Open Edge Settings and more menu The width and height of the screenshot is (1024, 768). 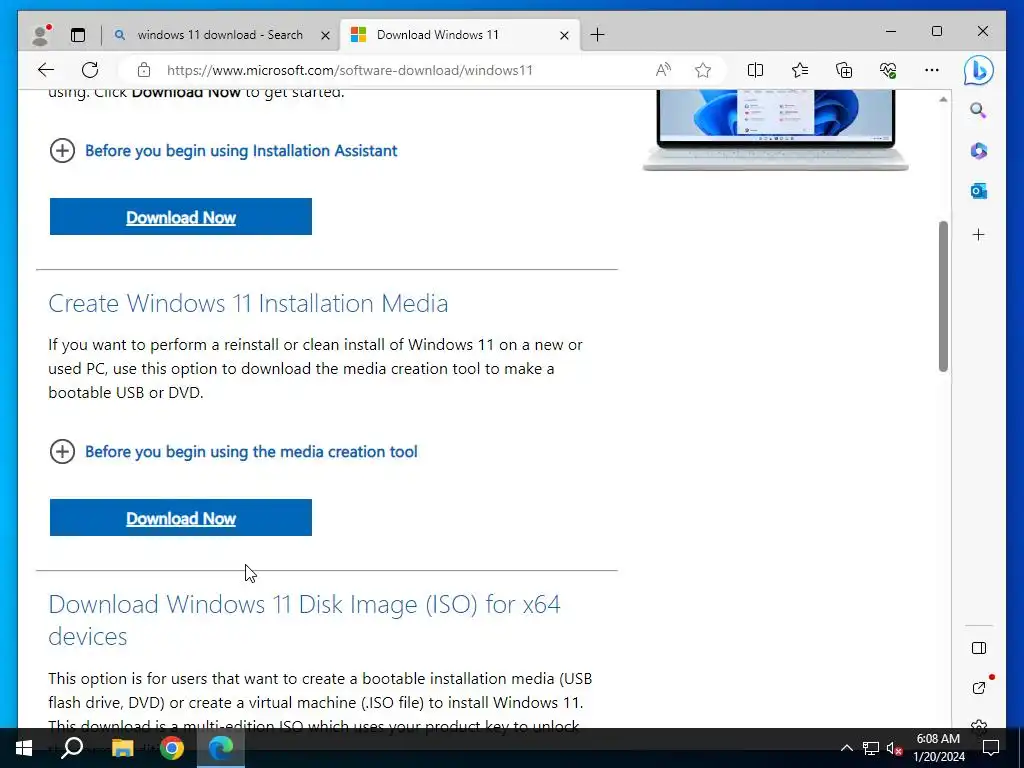tap(932, 70)
